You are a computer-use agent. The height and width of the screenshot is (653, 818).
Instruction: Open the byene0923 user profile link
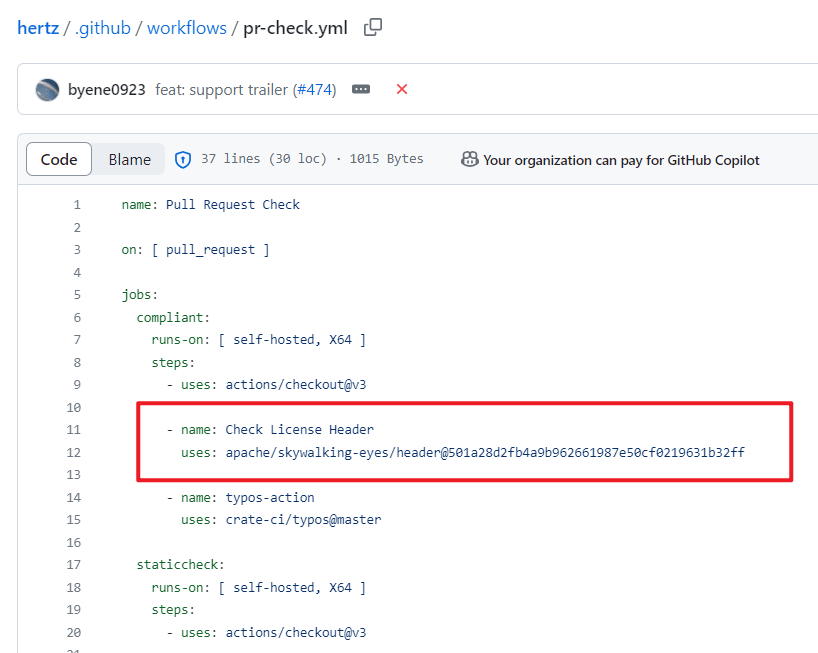pyautogui.click(x=106, y=90)
